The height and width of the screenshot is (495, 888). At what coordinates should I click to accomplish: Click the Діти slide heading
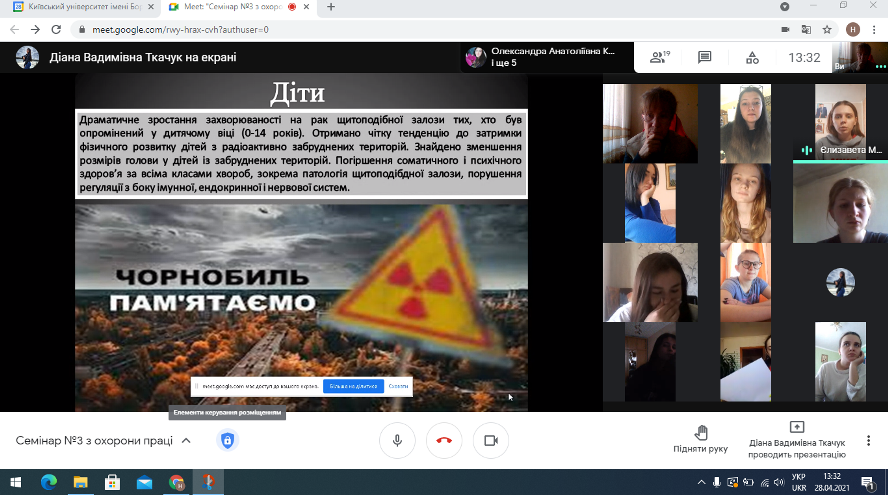[297, 93]
